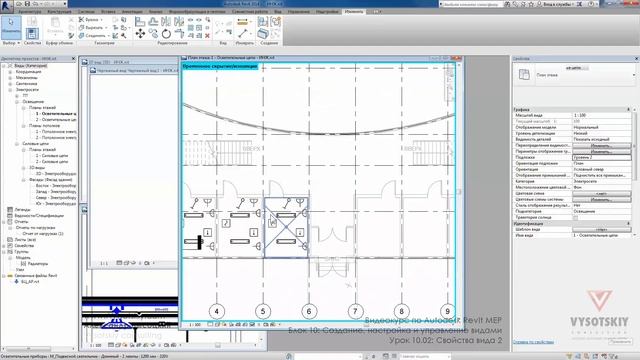Click the Match type properties paintbrush icon

pos(71,36)
